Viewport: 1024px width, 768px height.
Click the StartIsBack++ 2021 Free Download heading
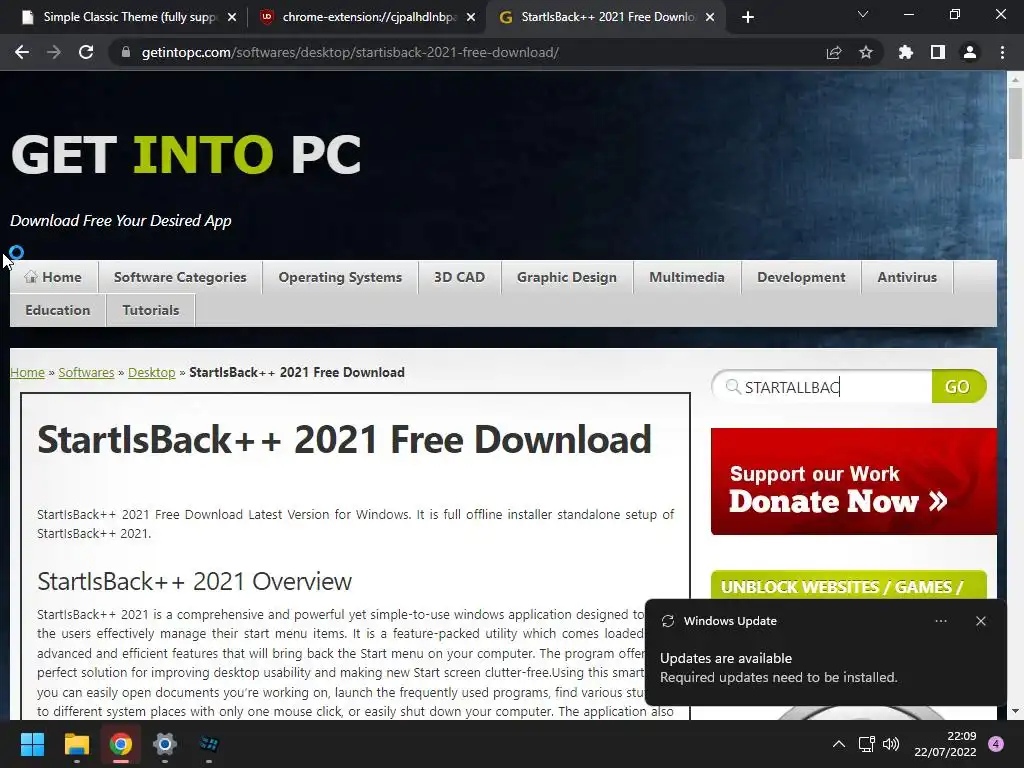[x=344, y=440]
